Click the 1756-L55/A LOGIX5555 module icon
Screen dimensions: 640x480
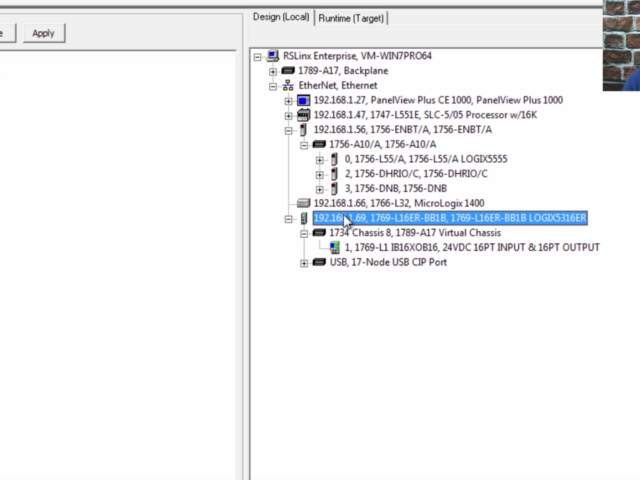334,159
